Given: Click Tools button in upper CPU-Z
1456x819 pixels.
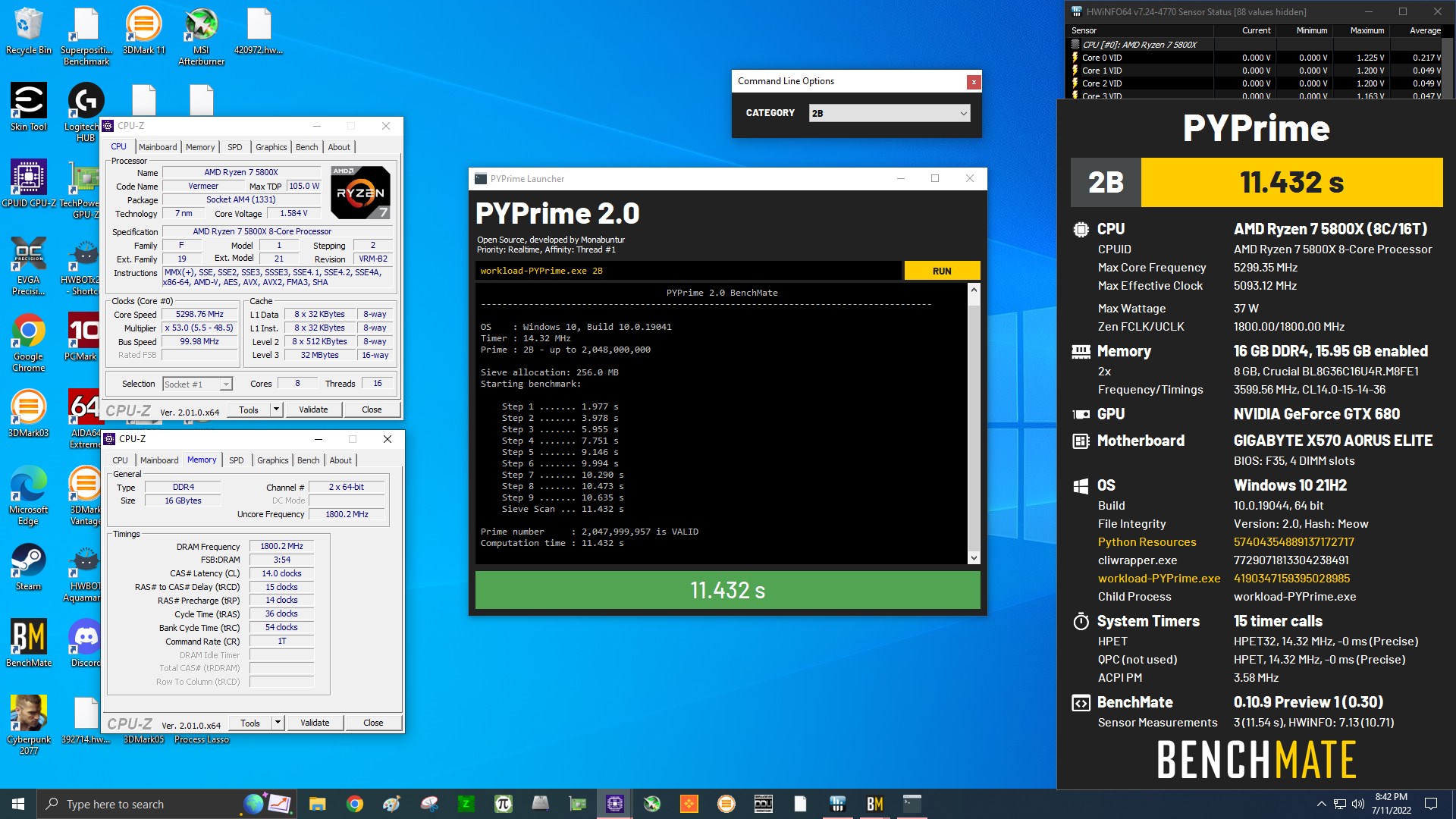Looking at the screenshot, I should point(249,409).
